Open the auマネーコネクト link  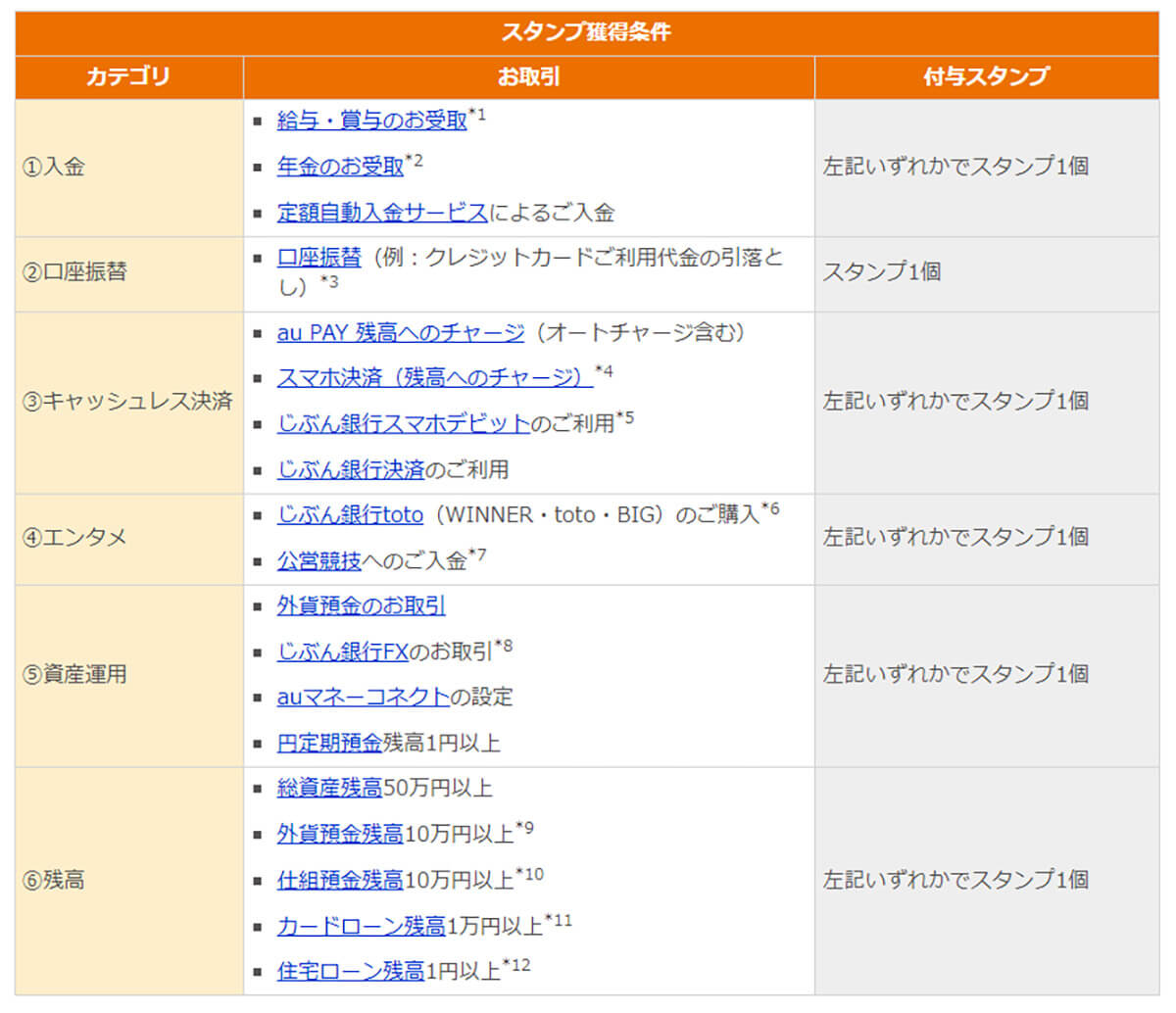click(364, 697)
